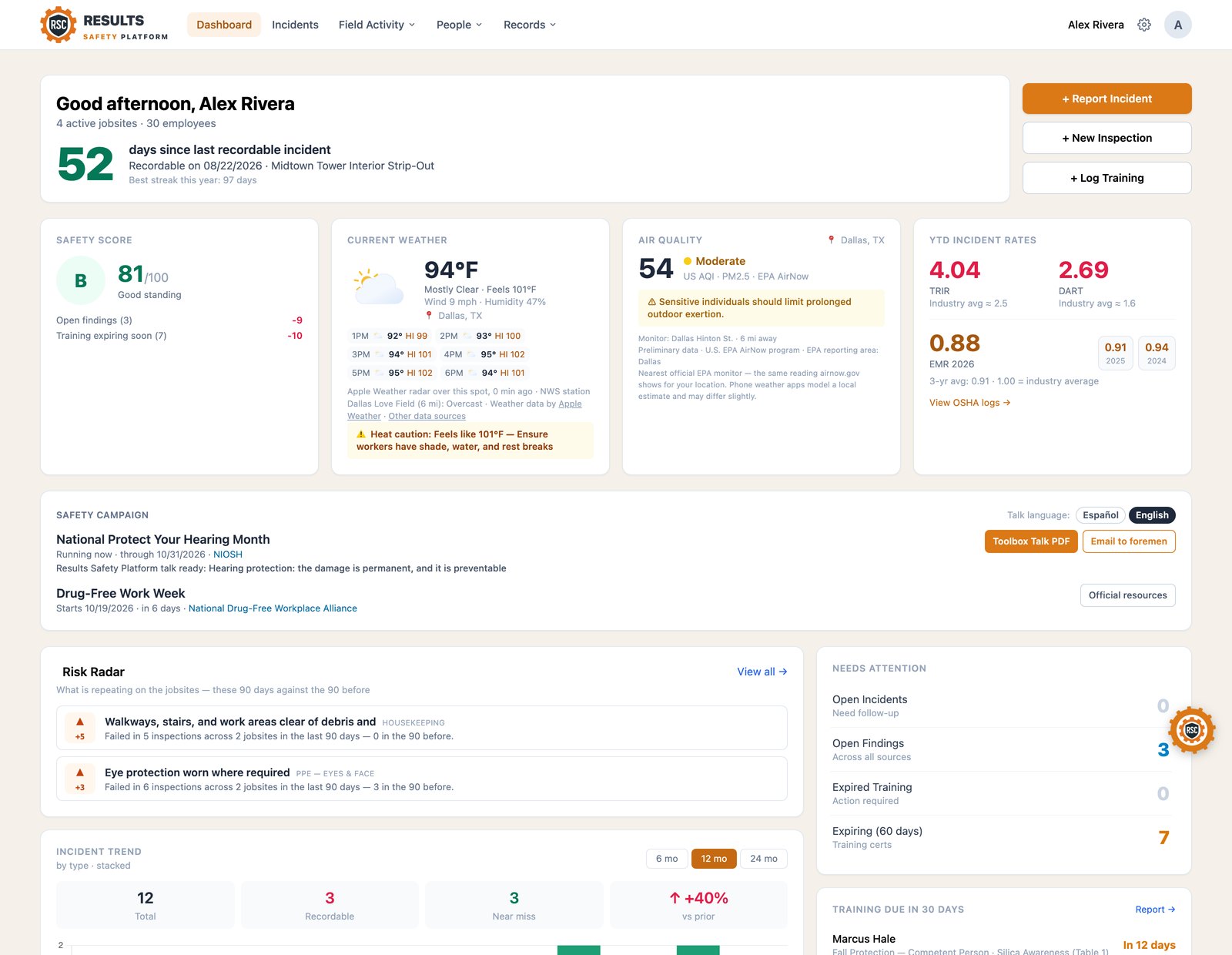Click the RSC Results Safety Platform logo
Screen dimensions: 1232x955
104,25
